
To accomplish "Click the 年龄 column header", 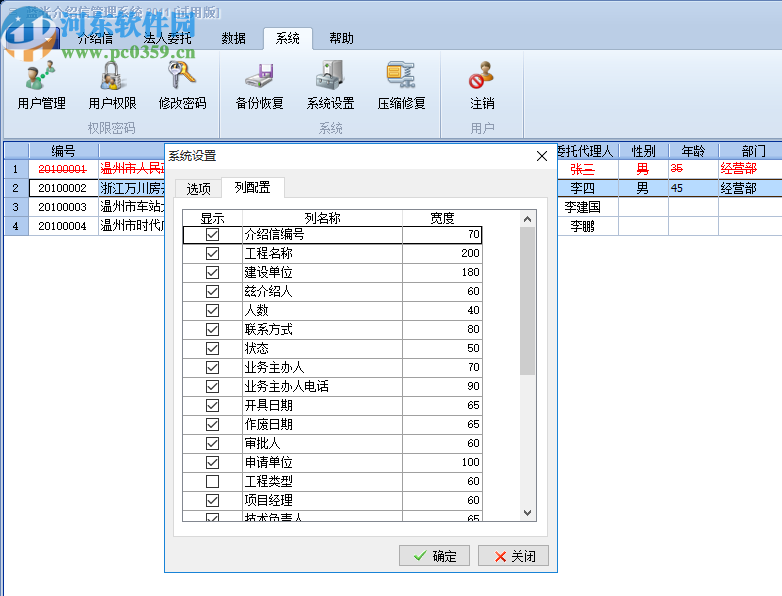I will coord(693,151).
